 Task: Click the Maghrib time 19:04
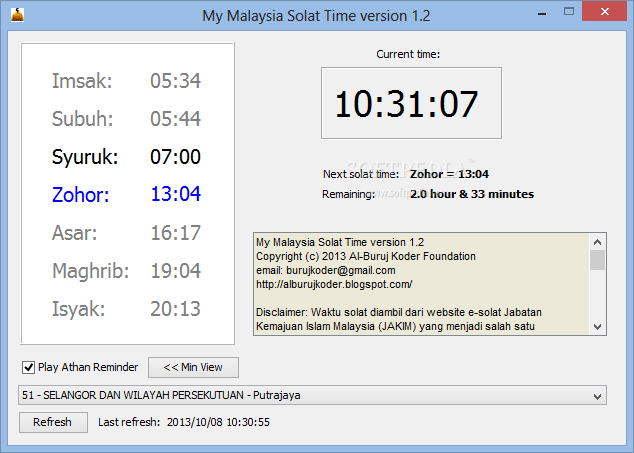coord(175,271)
